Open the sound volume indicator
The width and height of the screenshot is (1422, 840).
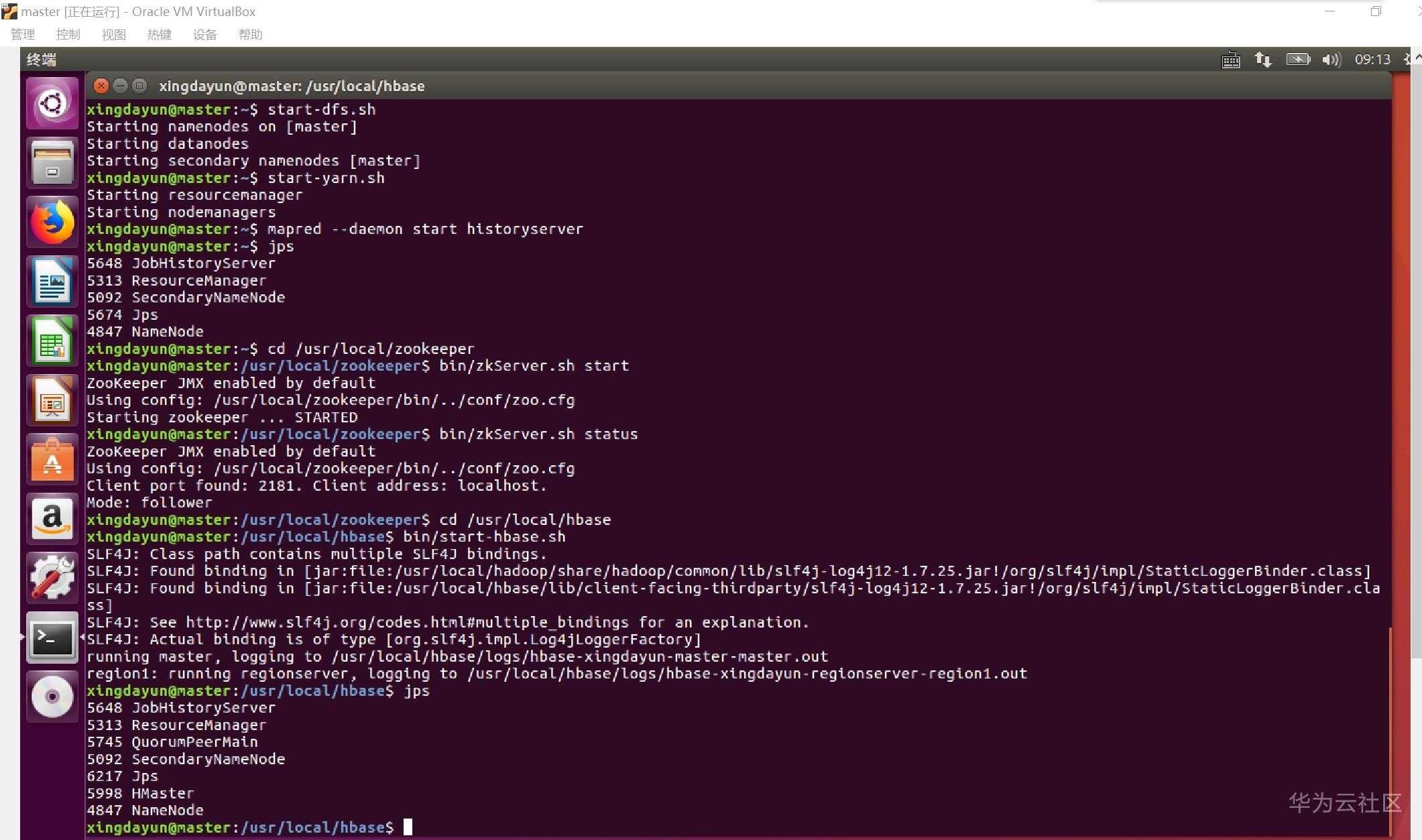[1331, 60]
